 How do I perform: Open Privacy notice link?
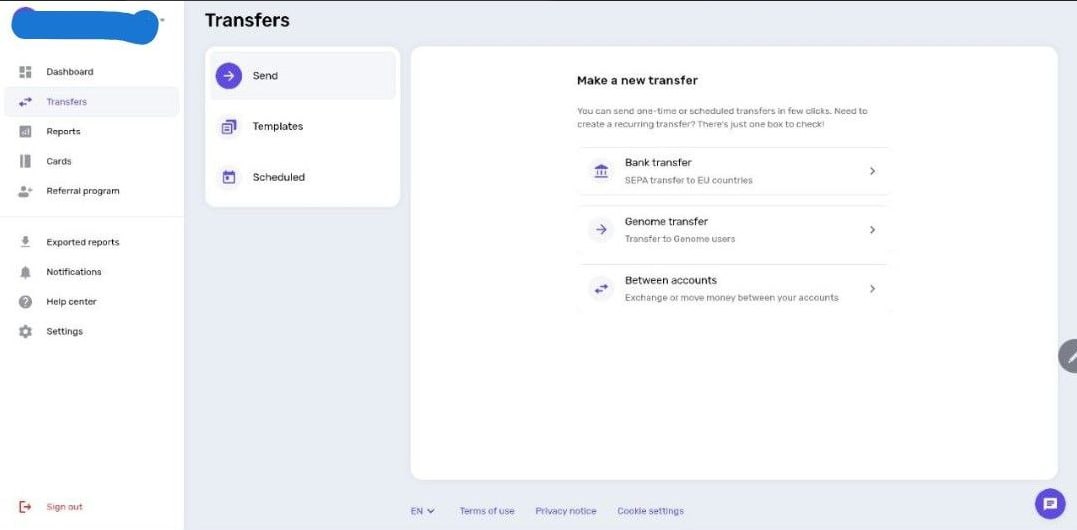566,511
